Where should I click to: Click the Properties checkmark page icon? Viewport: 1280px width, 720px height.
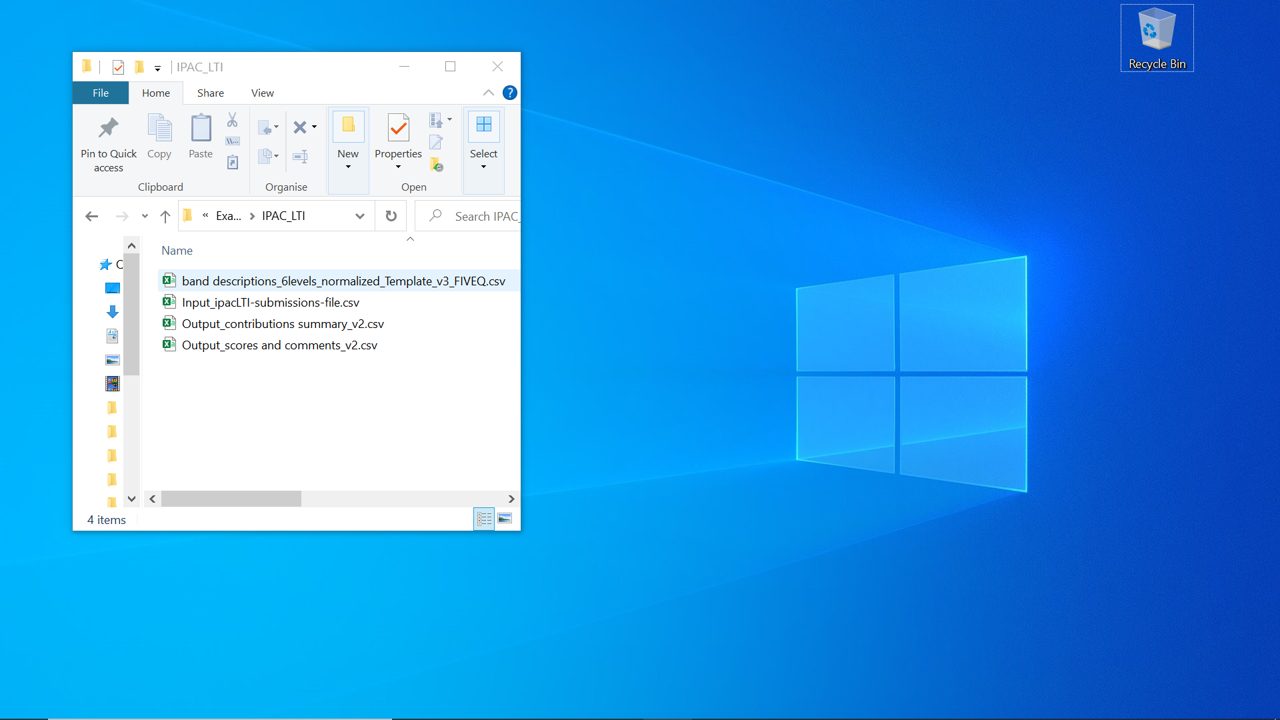coord(398,127)
